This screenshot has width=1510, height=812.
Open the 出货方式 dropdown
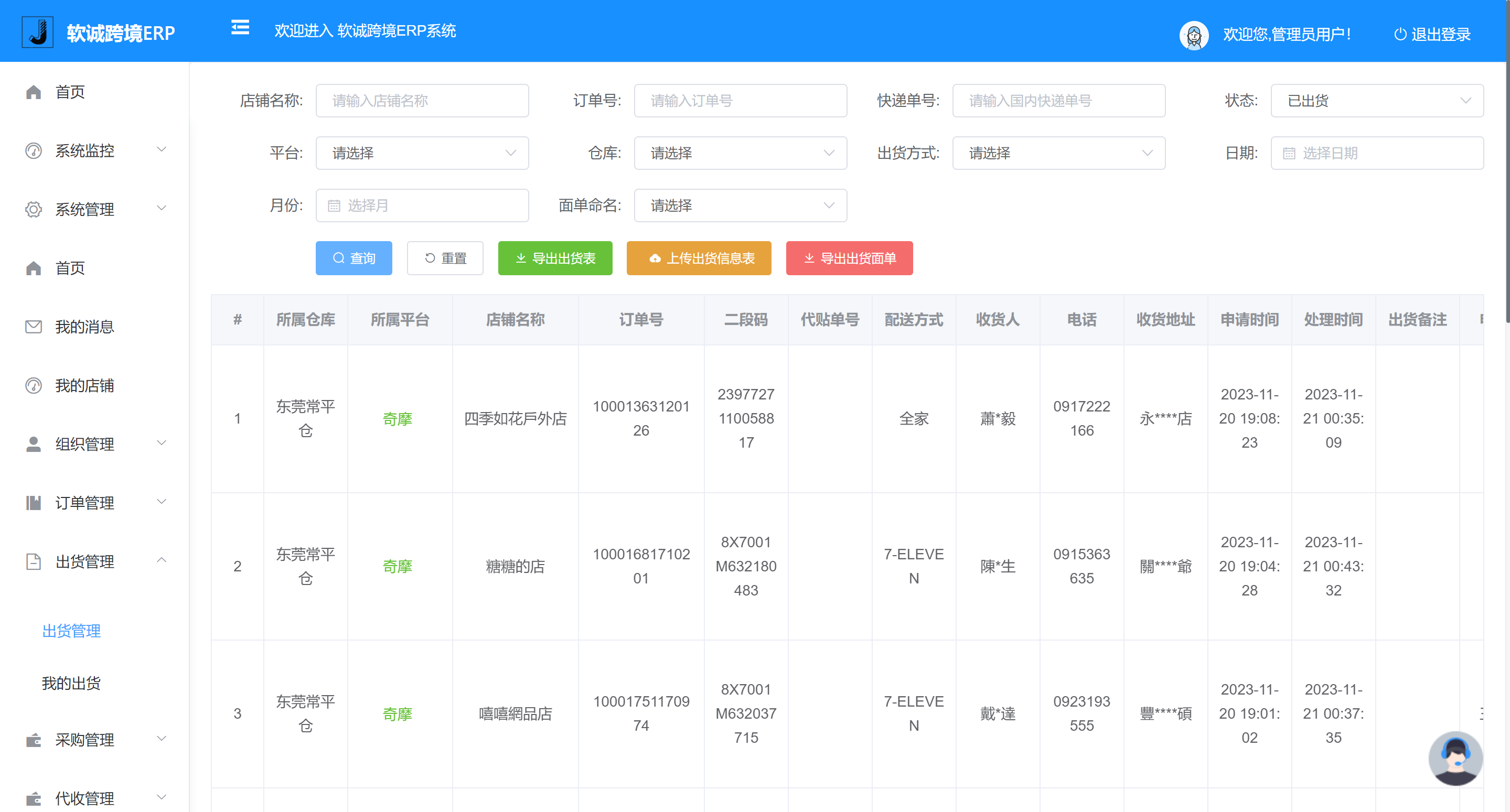pyautogui.click(x=1058, y=153)
